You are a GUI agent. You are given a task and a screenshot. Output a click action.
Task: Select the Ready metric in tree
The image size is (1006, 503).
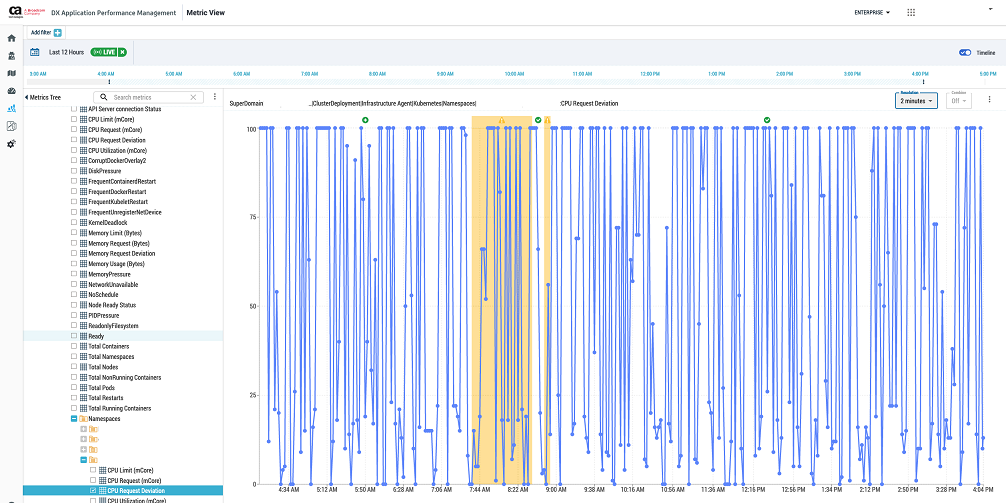(x=96, y=336)
